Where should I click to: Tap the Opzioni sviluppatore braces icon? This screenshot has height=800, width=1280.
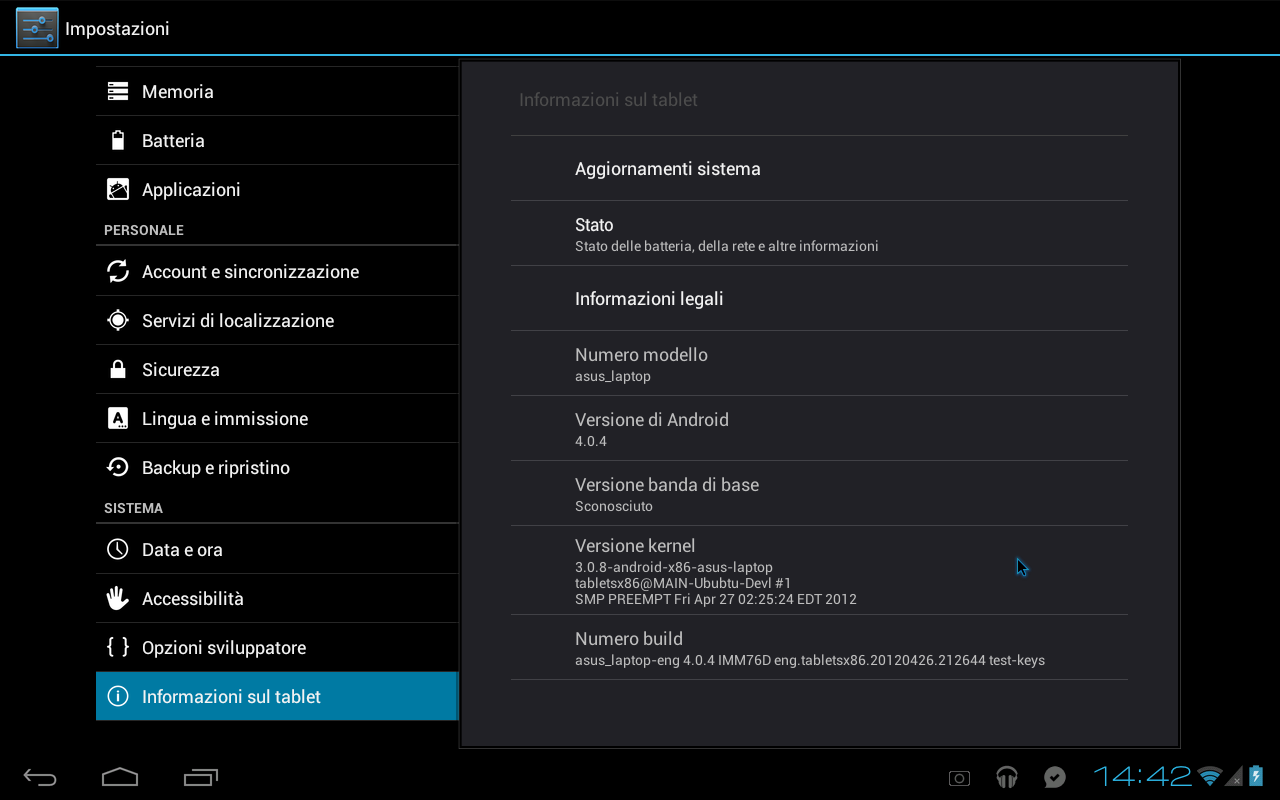click(117, 647)
